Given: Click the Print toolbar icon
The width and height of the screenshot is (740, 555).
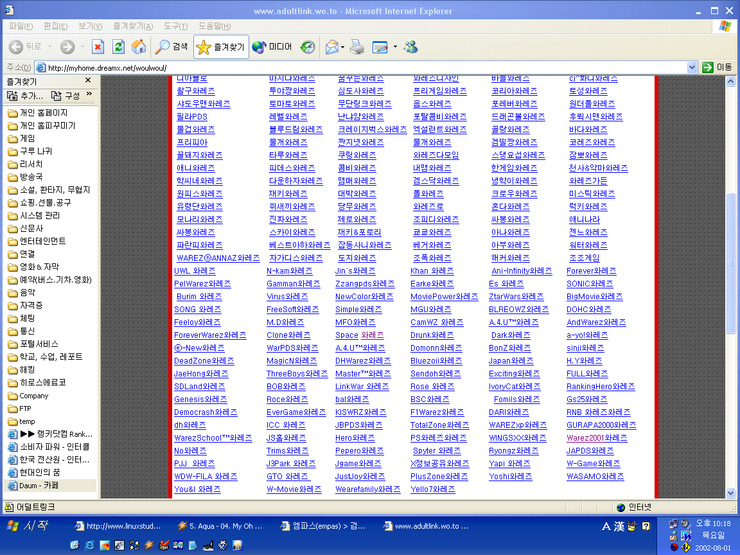Looking at the screenshot, I should pos(357,47).
